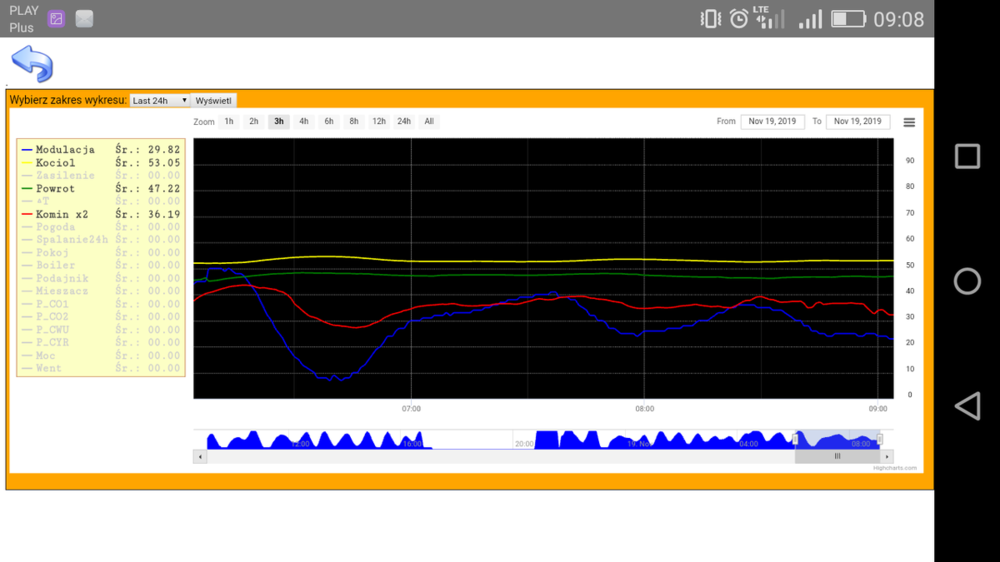Click the navigator scrollbar thumb handle
The width and height of the screenshot is (1000, 562).
(838, 456)
